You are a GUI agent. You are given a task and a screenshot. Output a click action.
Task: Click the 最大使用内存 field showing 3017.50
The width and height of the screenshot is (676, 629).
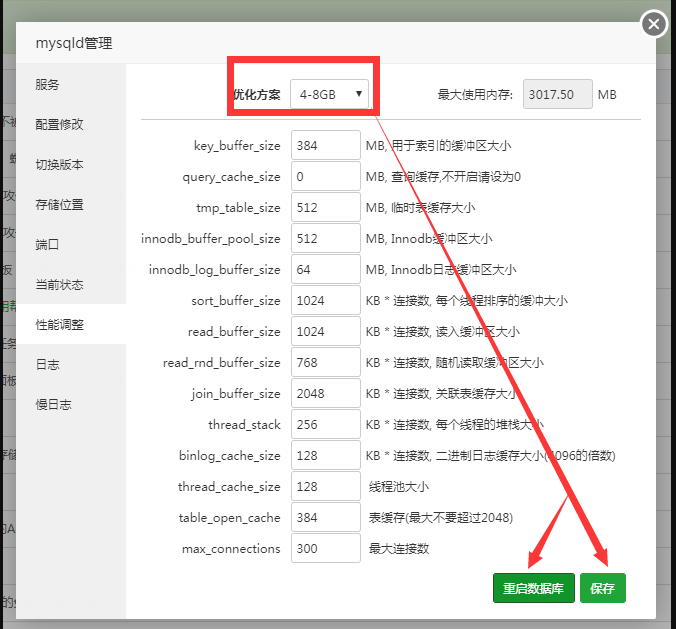[x=557, y=94]
